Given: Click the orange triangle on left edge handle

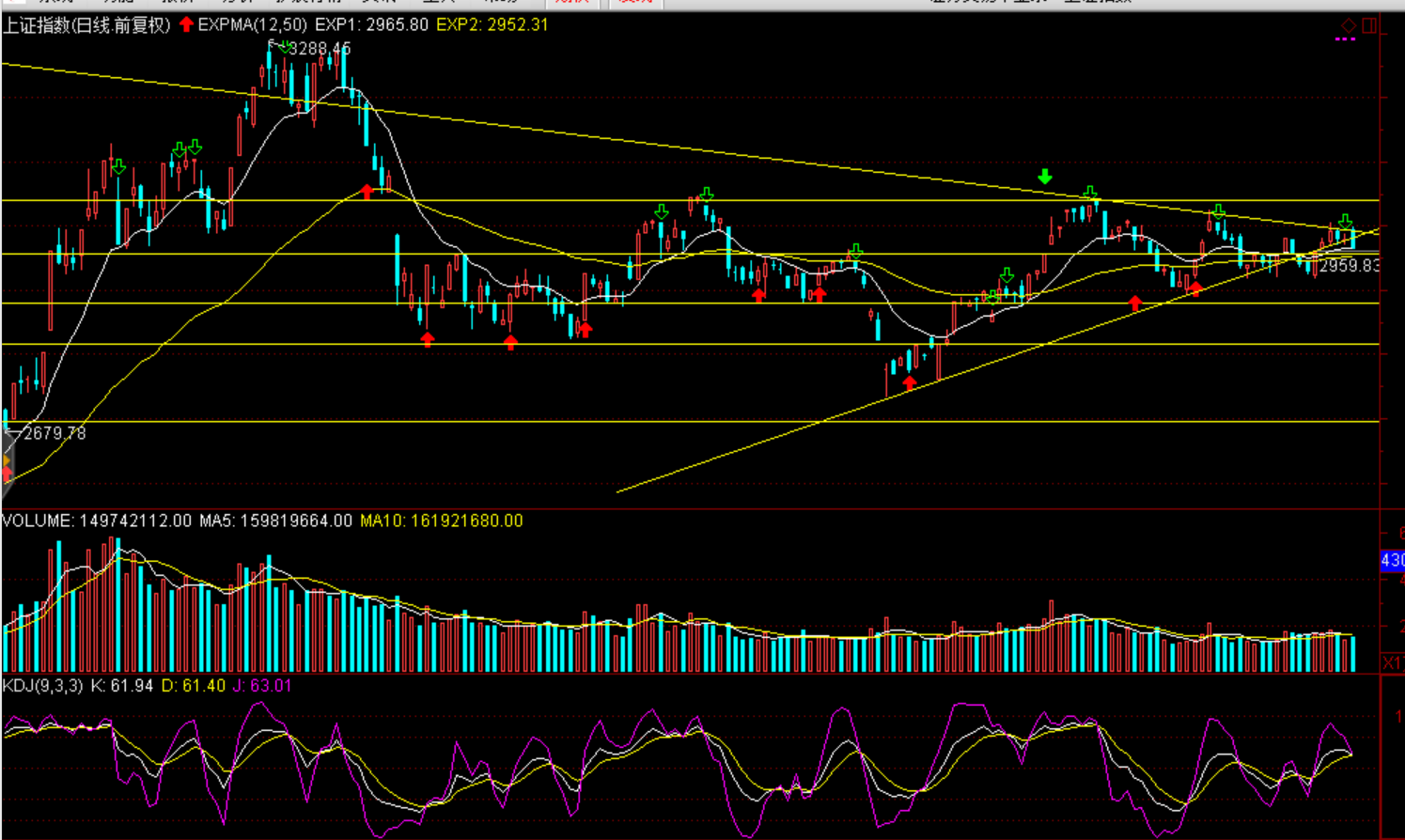Looking at the screenshot, I should click(x=7, y=459).
